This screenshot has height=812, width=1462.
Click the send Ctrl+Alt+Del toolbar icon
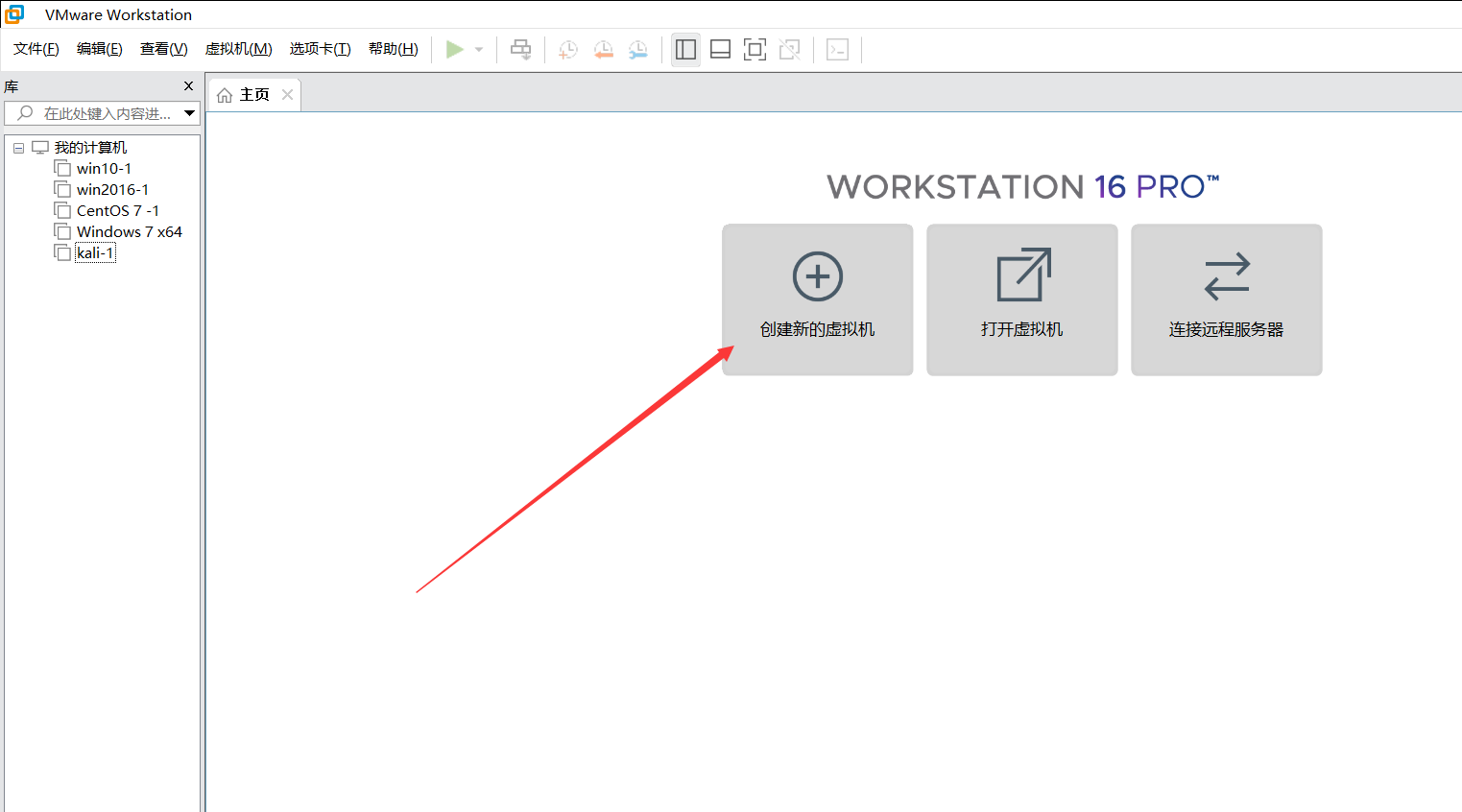tap(521, 50)
